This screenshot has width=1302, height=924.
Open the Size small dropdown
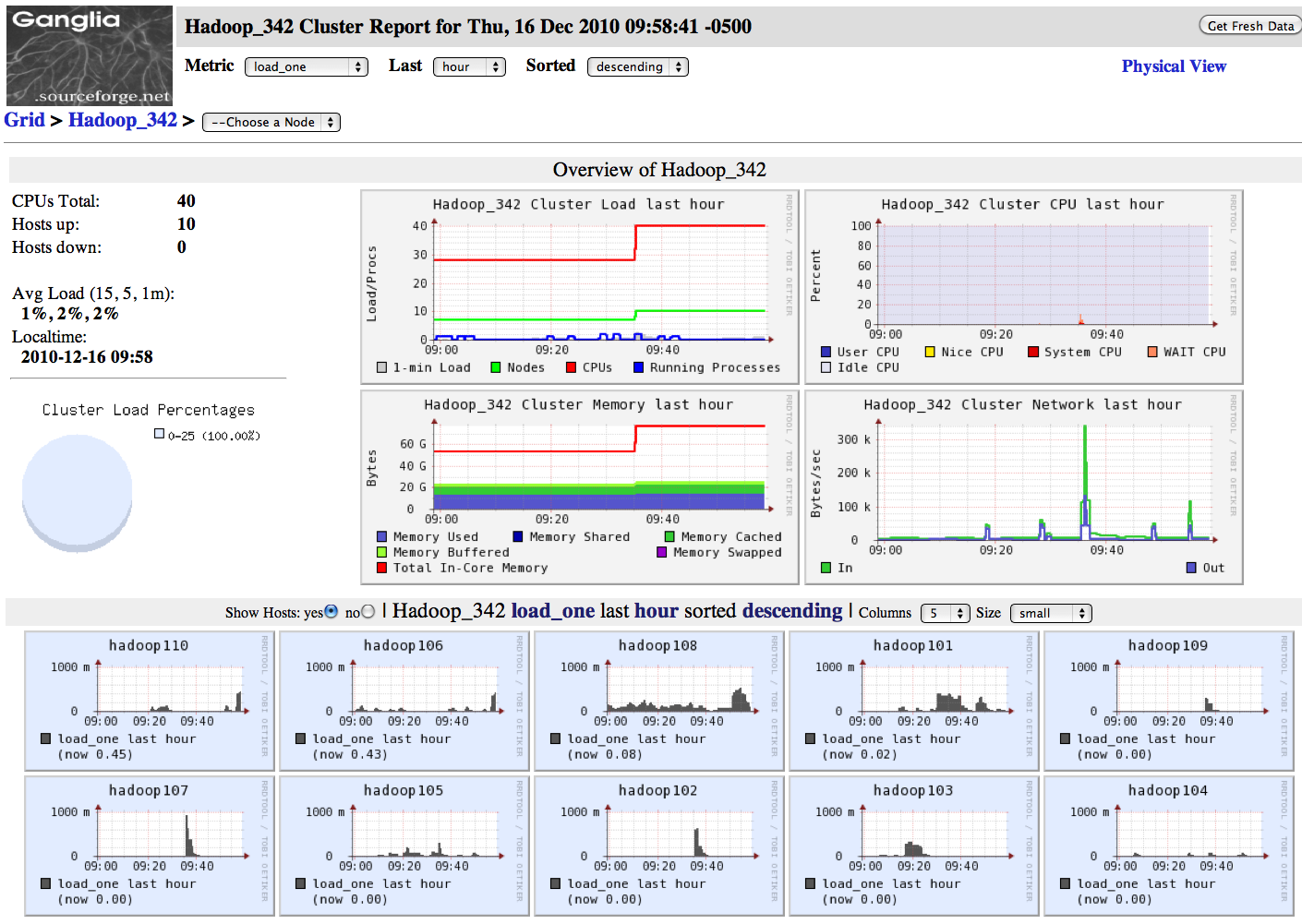(x=1052, y=613)
